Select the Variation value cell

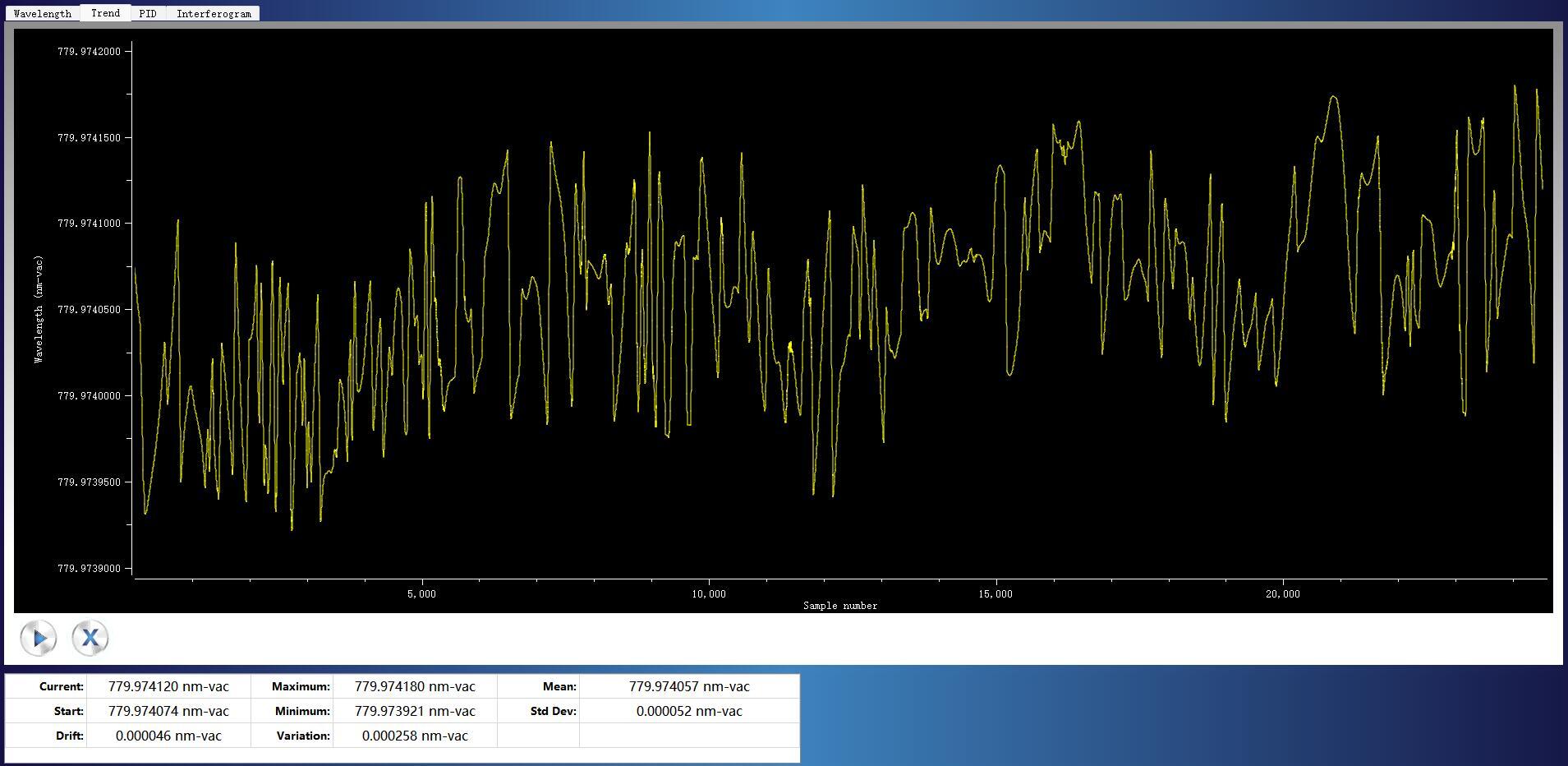click(x=415, y=736)
